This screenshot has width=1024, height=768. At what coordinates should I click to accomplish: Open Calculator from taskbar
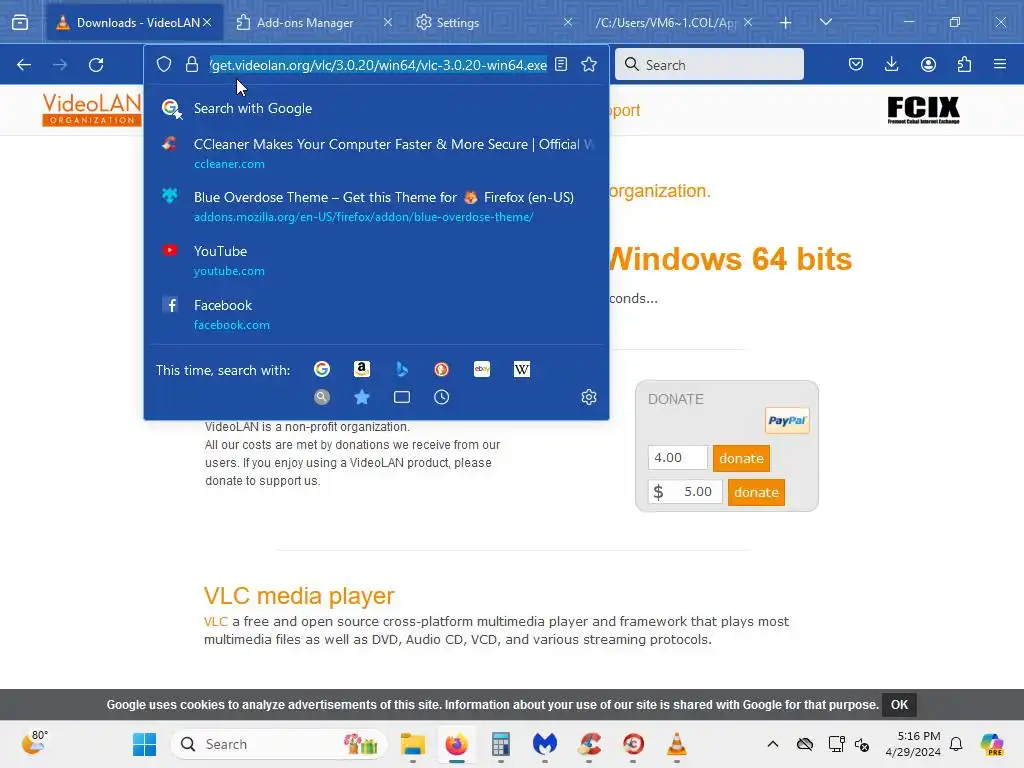point(501,744)
